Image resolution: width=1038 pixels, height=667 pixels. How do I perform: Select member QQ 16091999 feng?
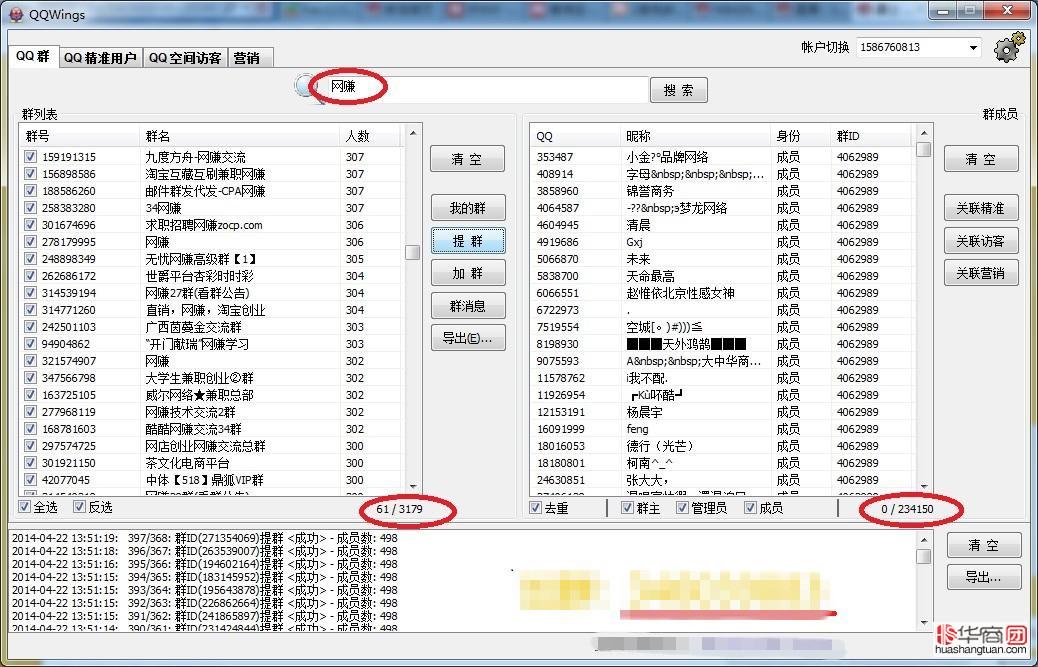[x=722, y=429]
